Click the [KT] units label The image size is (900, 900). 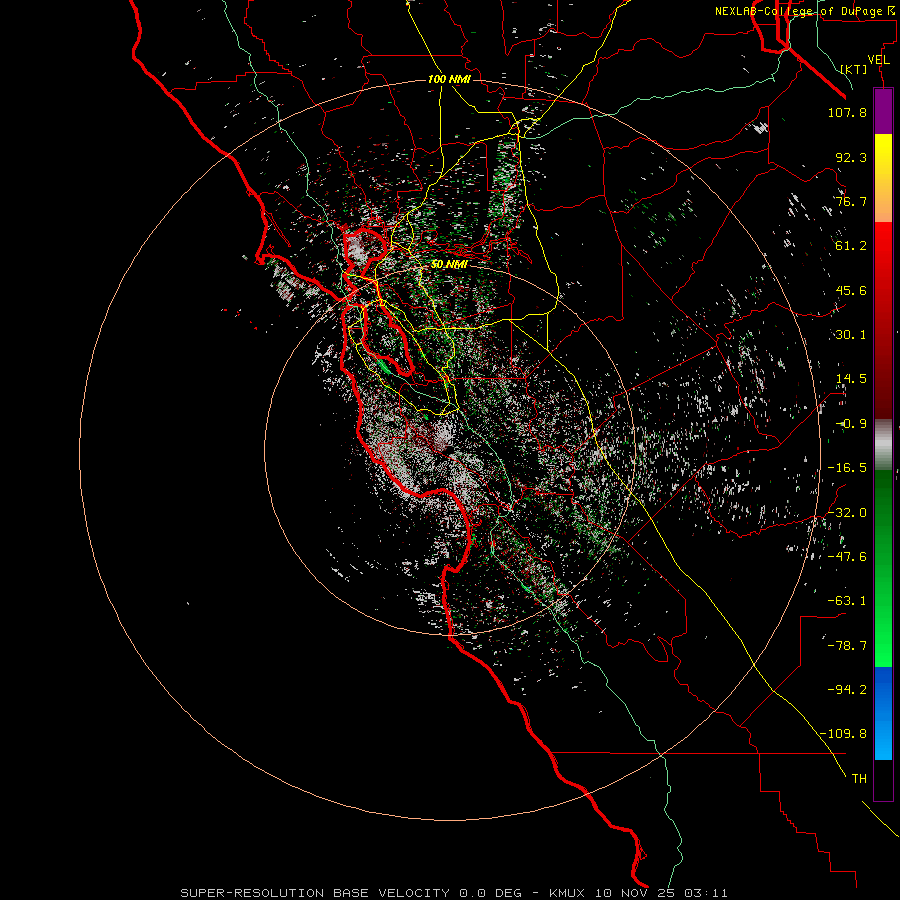pyautogui.click(x=854, y=69)
